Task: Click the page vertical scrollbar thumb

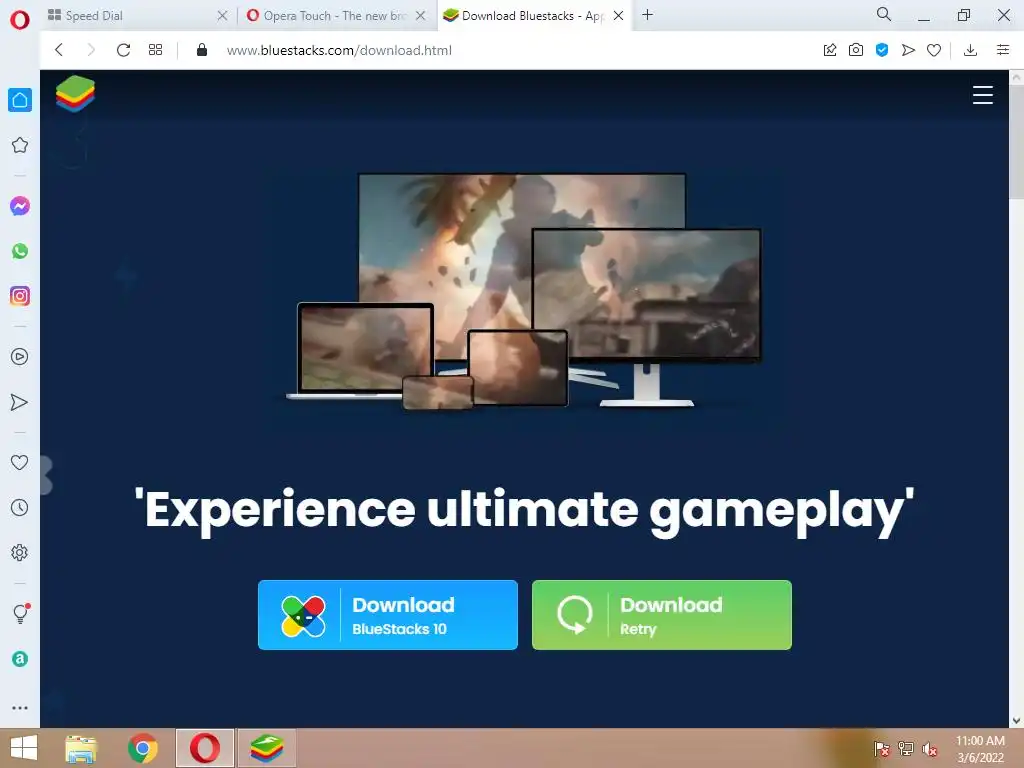Action: point(1016,142)
